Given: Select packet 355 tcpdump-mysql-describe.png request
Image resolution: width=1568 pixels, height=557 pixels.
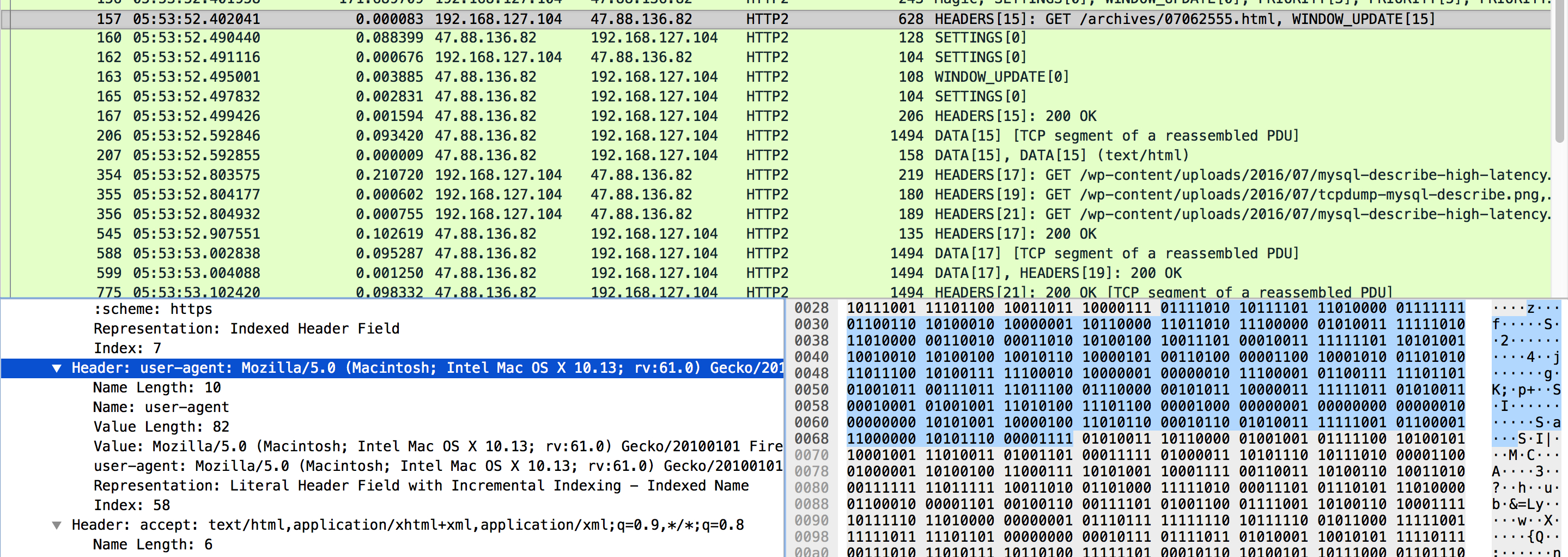Looking at the screenshot, I should 775,194.
